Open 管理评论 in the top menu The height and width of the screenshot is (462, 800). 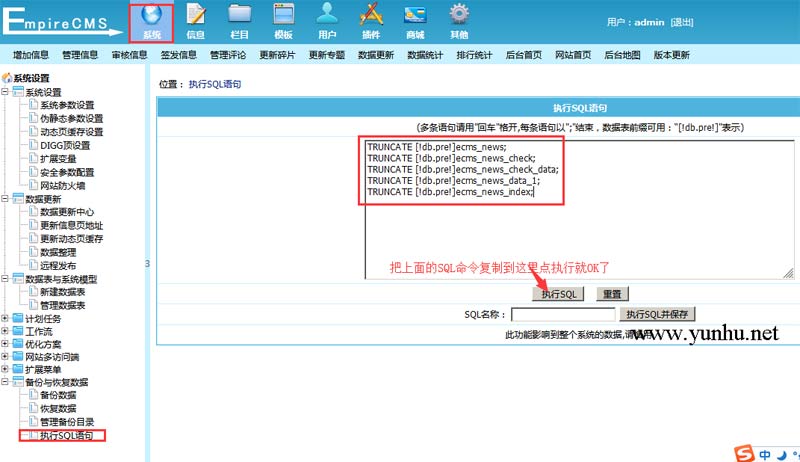228,55
